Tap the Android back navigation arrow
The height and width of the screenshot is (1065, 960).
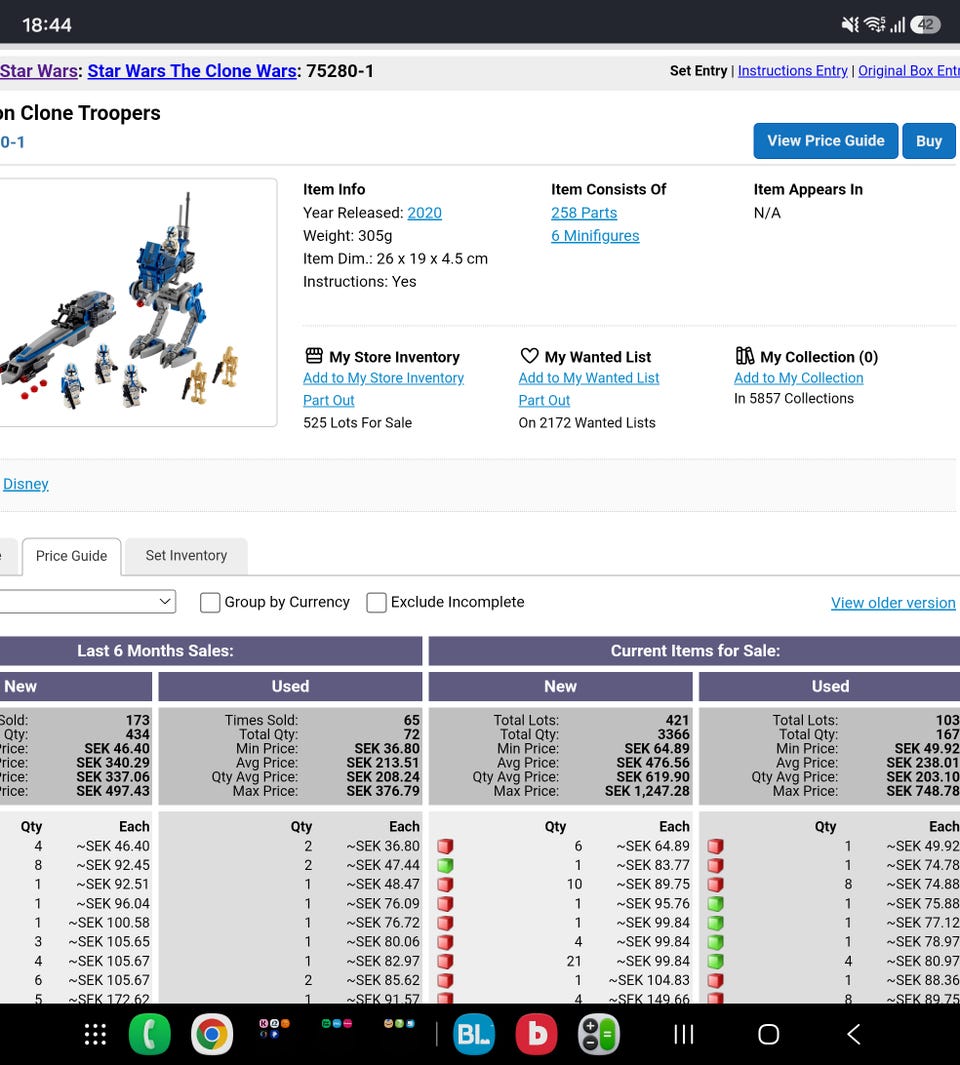[x=854, y=1034]
